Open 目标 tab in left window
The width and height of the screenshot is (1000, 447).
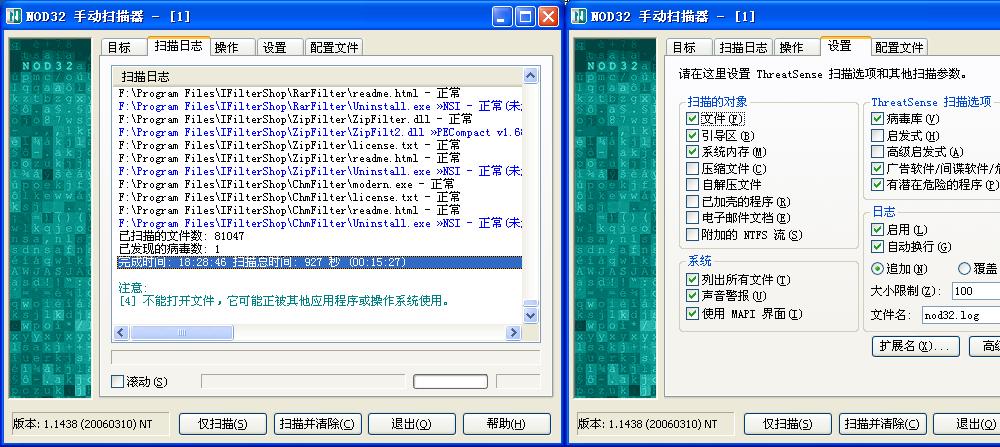click(x=124, y=47)
